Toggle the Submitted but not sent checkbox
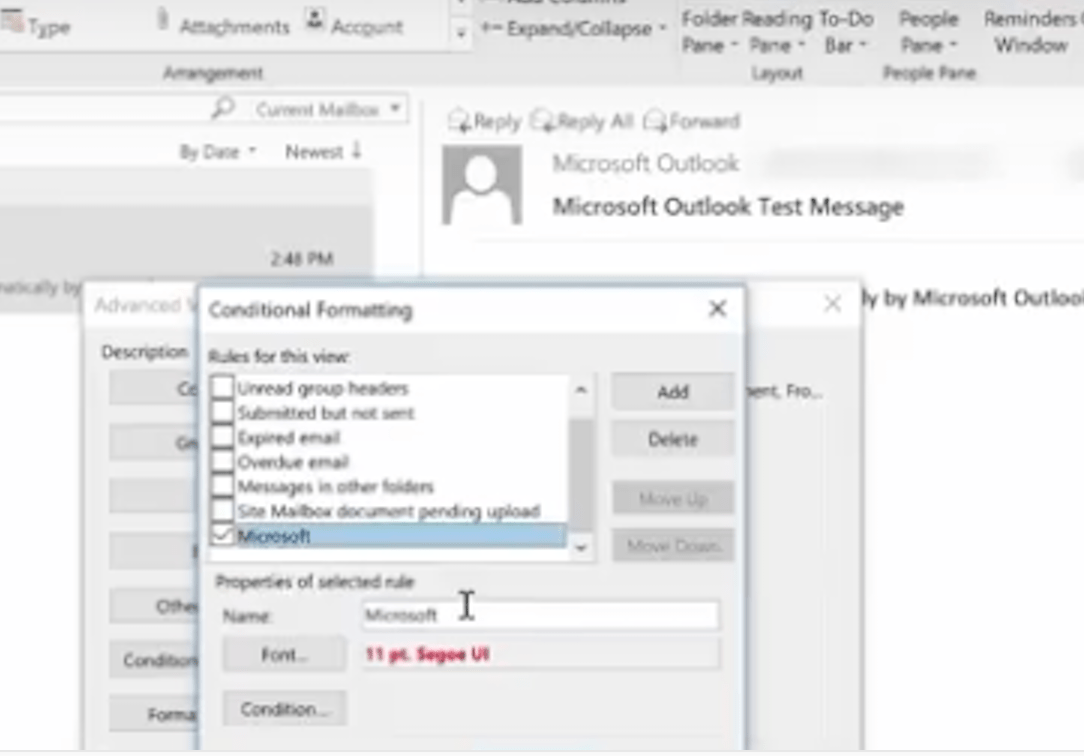The height and width of the screenshot is (756, 1084). tap(222, 412)
